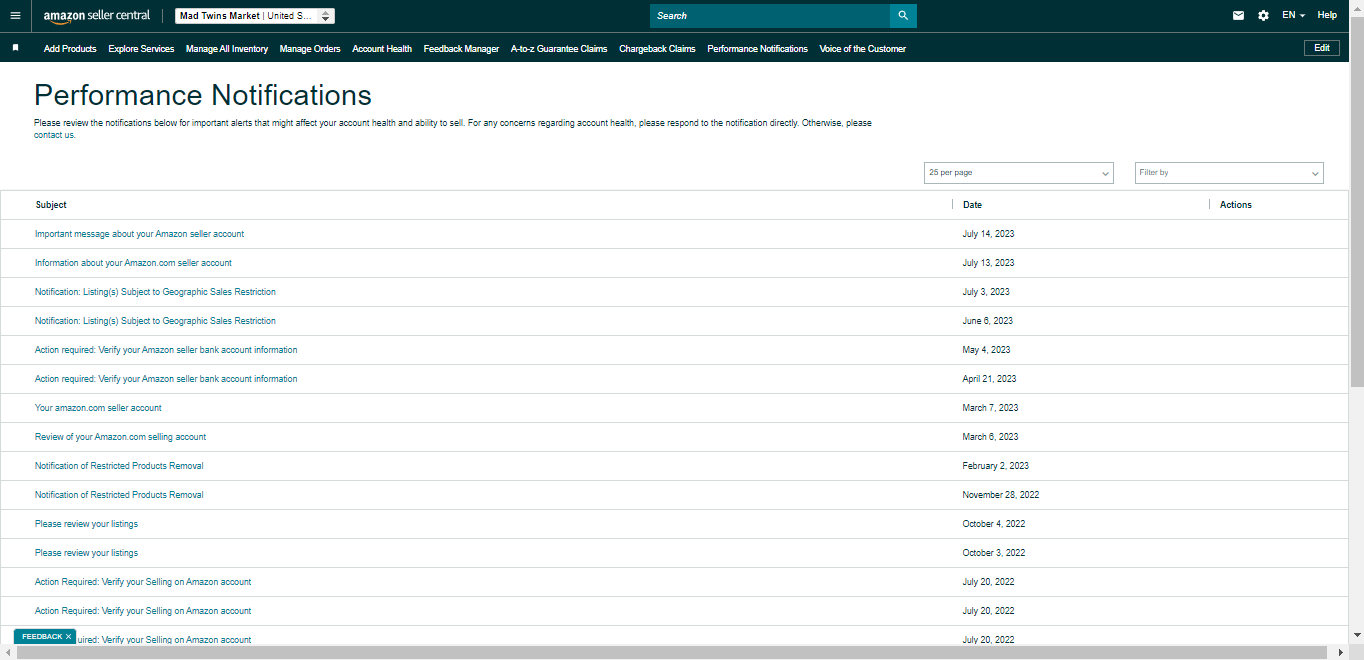Click the March 7, 2023 date cell
This screenshot has width=1364, height=660.
click(990, 408)
